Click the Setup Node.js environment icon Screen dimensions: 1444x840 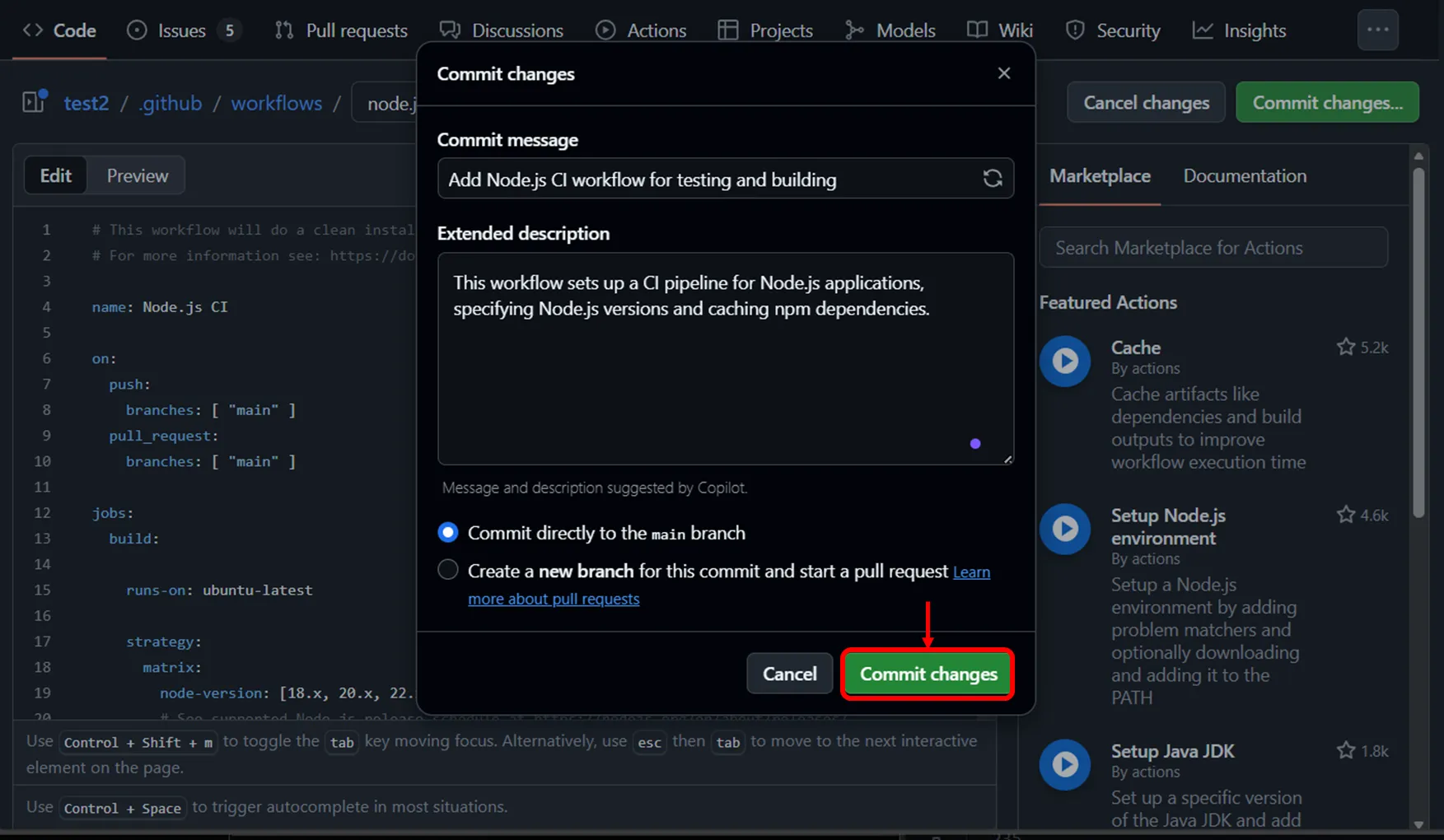pyautogui.click(x=1064, y=529)
